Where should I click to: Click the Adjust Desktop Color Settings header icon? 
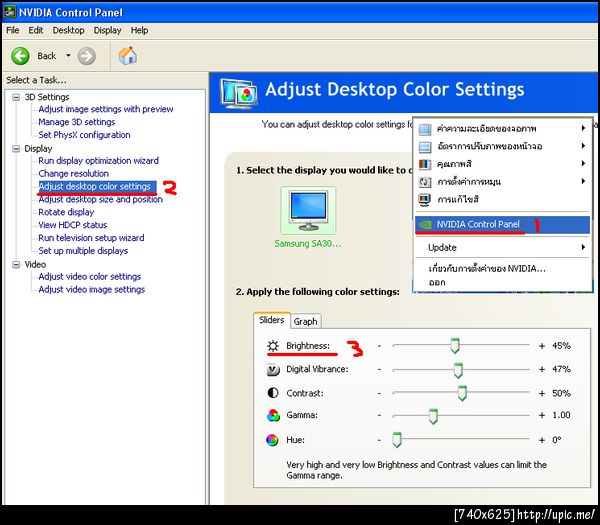pyautogui.click(x=239, y=93)
